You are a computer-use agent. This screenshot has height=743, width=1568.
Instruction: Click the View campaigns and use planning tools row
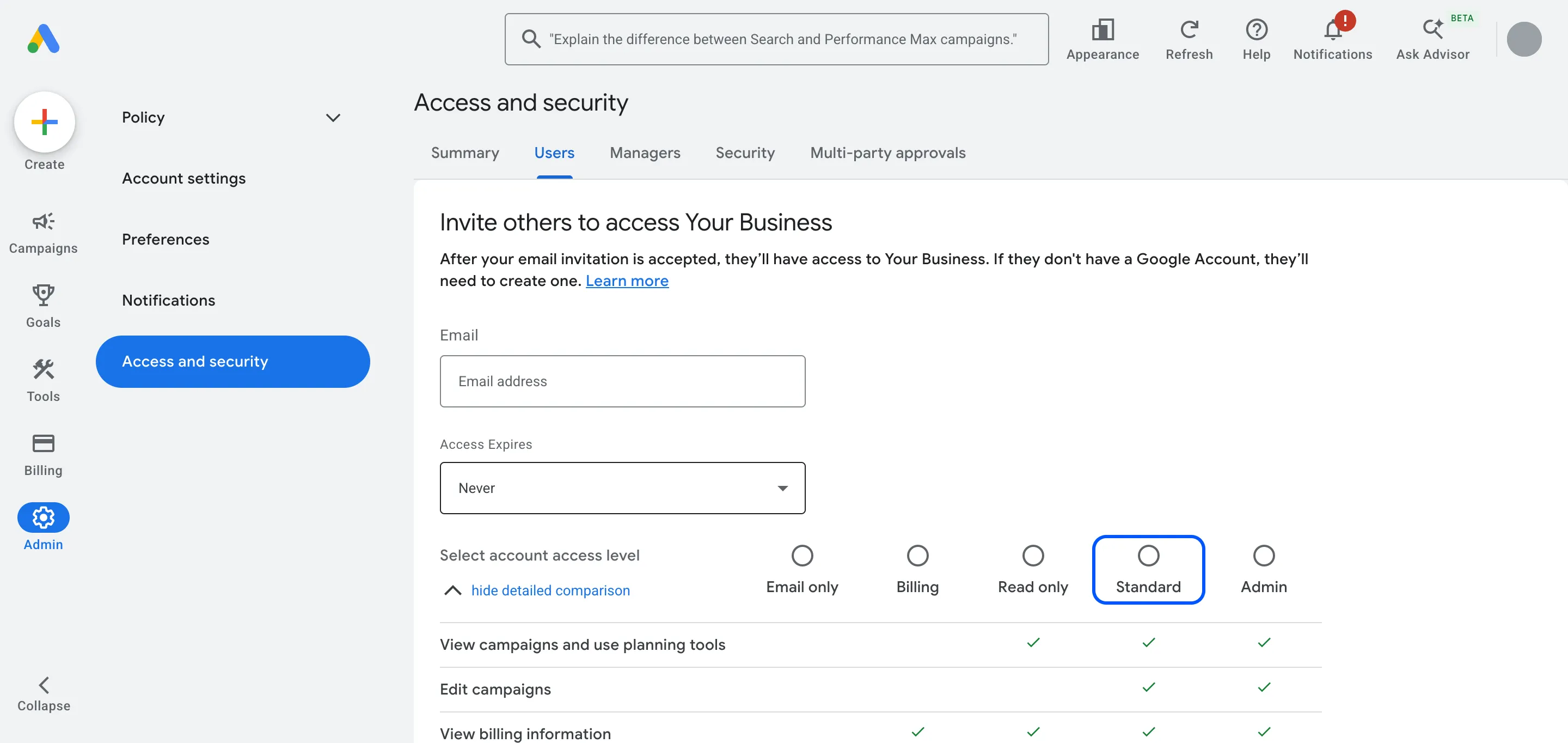point(880,644)
